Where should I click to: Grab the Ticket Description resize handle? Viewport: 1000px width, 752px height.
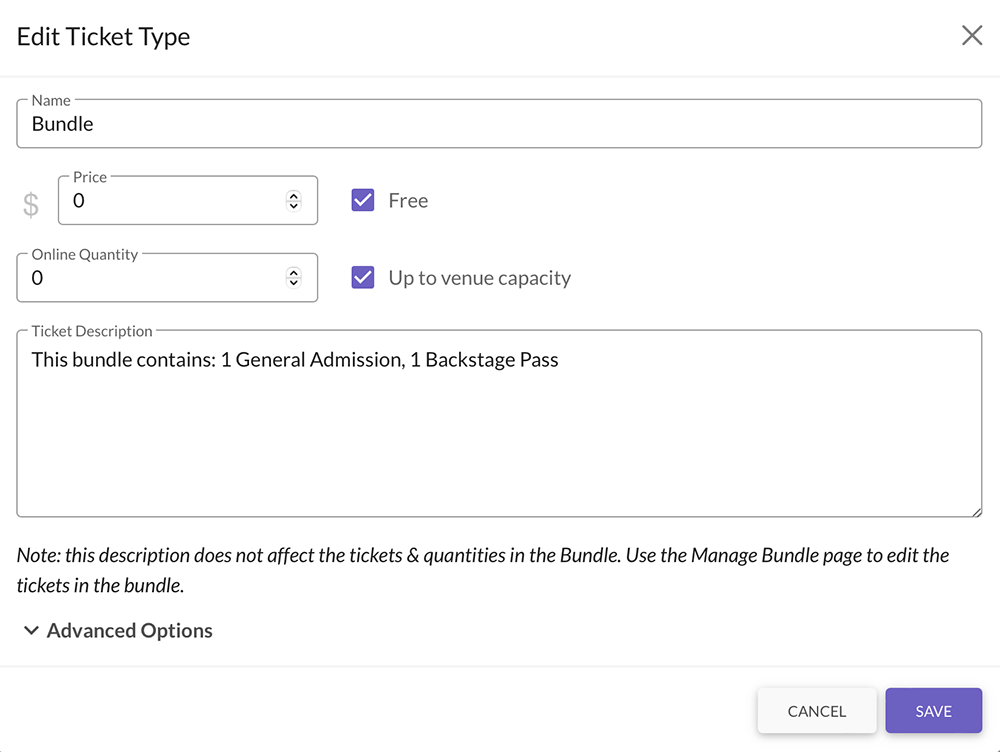(x=976, y=512)
